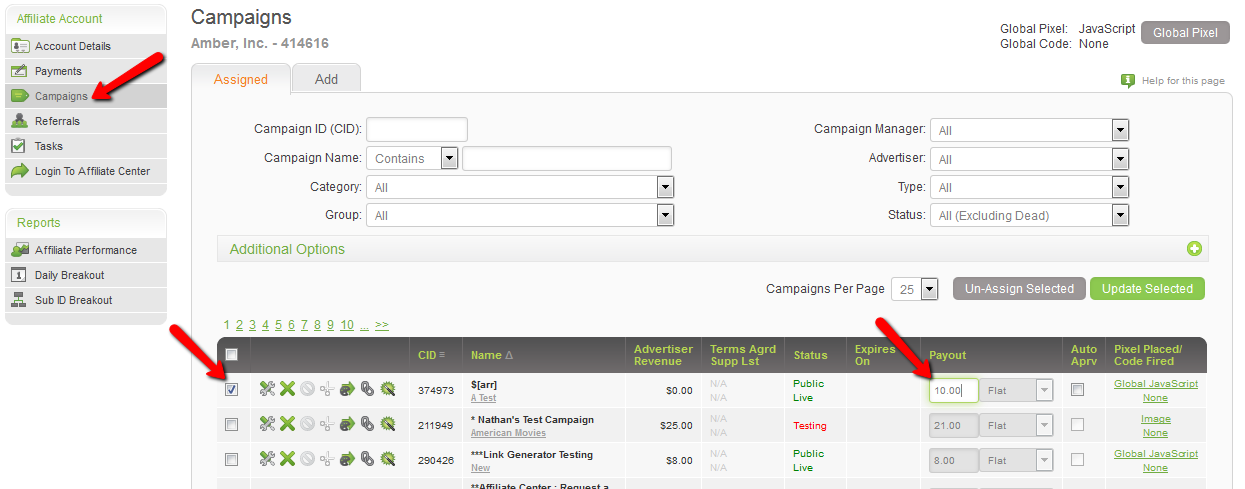Toggle Auto Aprv checkbox for Nathan's Test Campaign
This screenshot has width=1245, height=489.
(1077, 425)
